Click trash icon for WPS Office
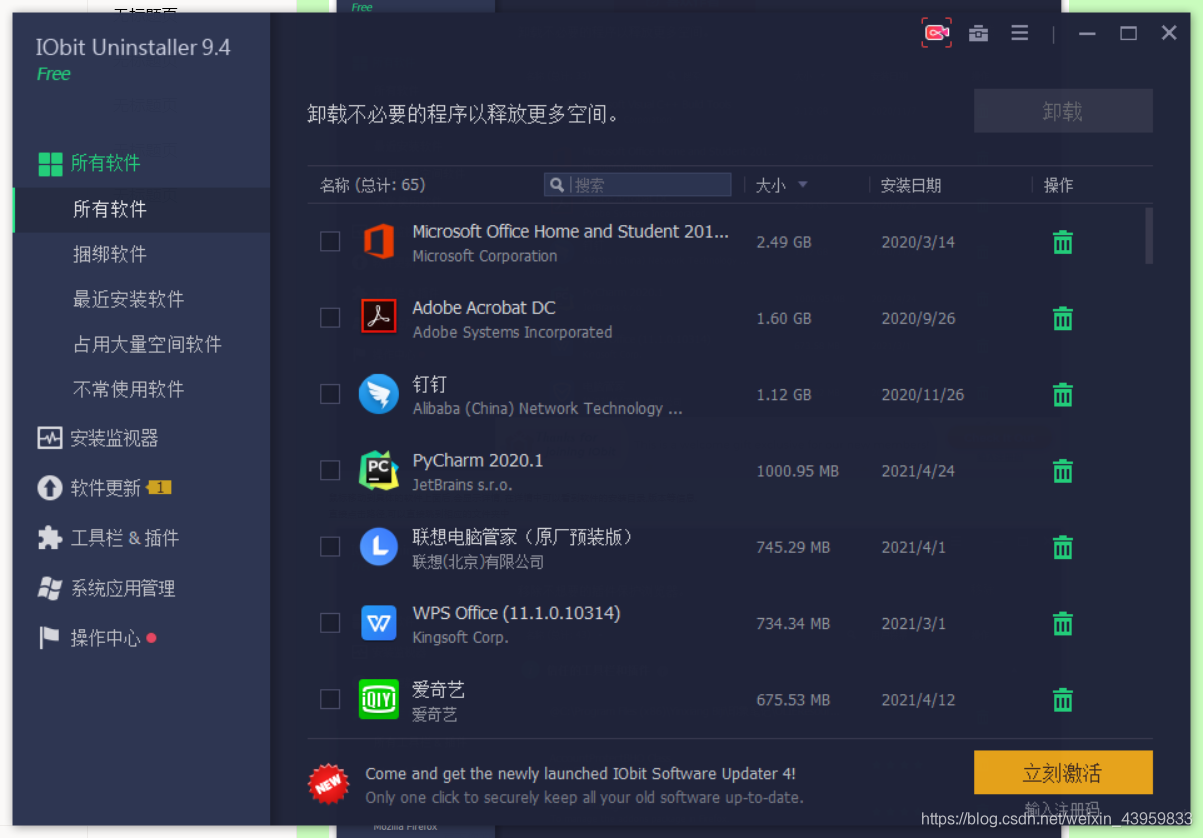The image size is (1203, 838). pos(1063,623)
